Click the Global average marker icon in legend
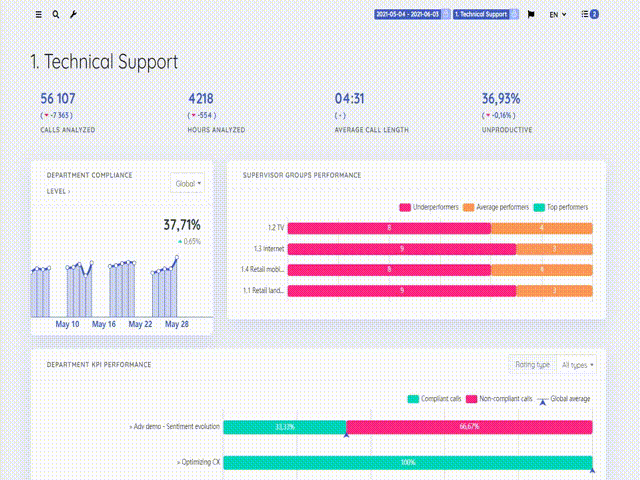640x480 pixels. (543, 399)
